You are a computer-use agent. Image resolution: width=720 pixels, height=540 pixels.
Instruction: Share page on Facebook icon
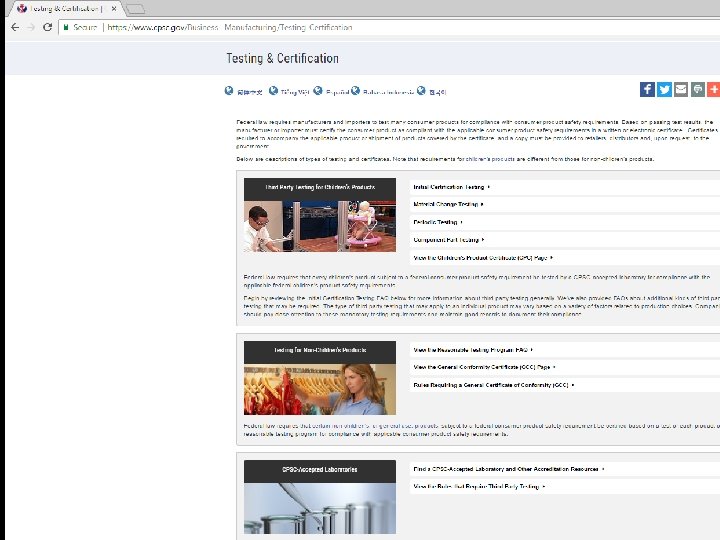point(647,89)
